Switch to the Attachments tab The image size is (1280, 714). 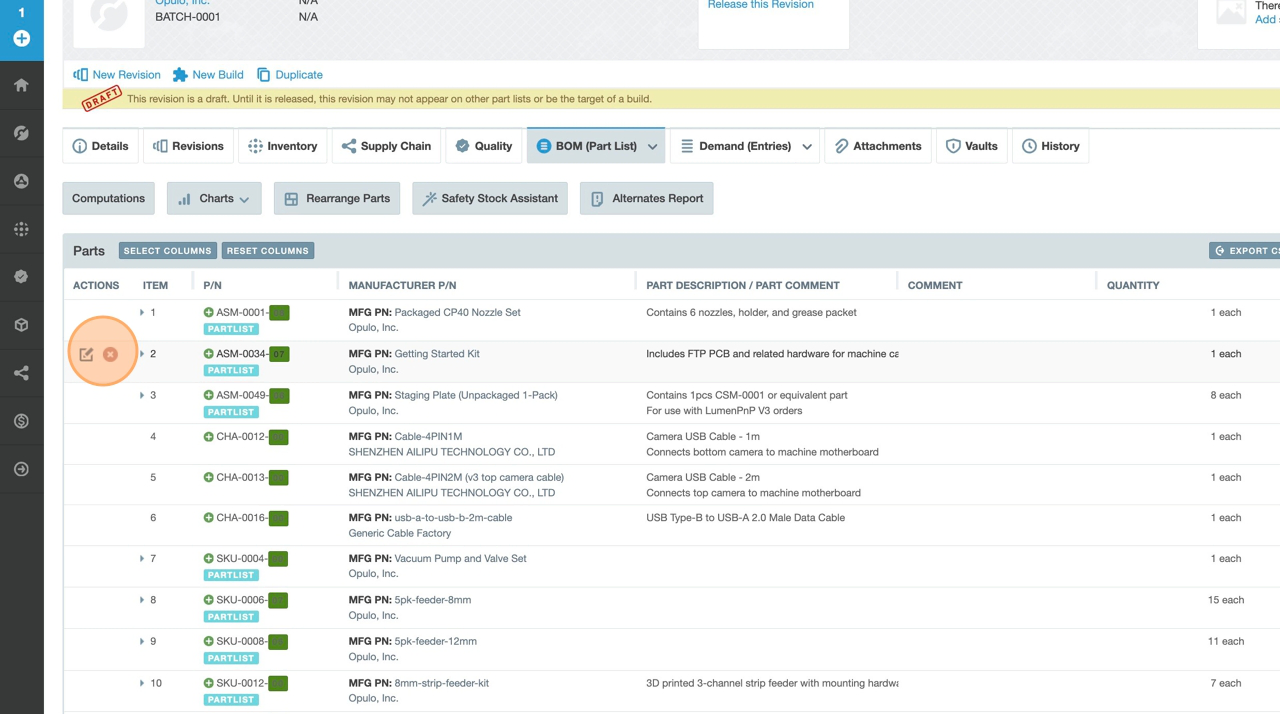878,146
